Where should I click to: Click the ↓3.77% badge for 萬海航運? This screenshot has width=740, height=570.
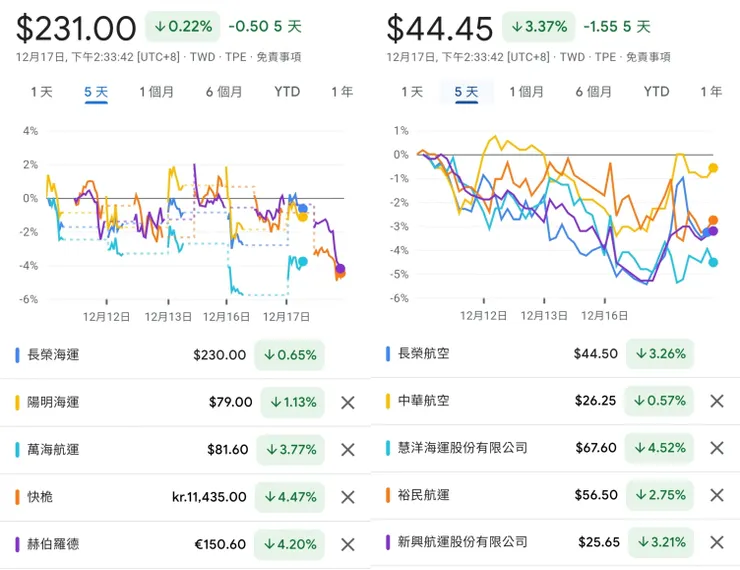point(290,450)
